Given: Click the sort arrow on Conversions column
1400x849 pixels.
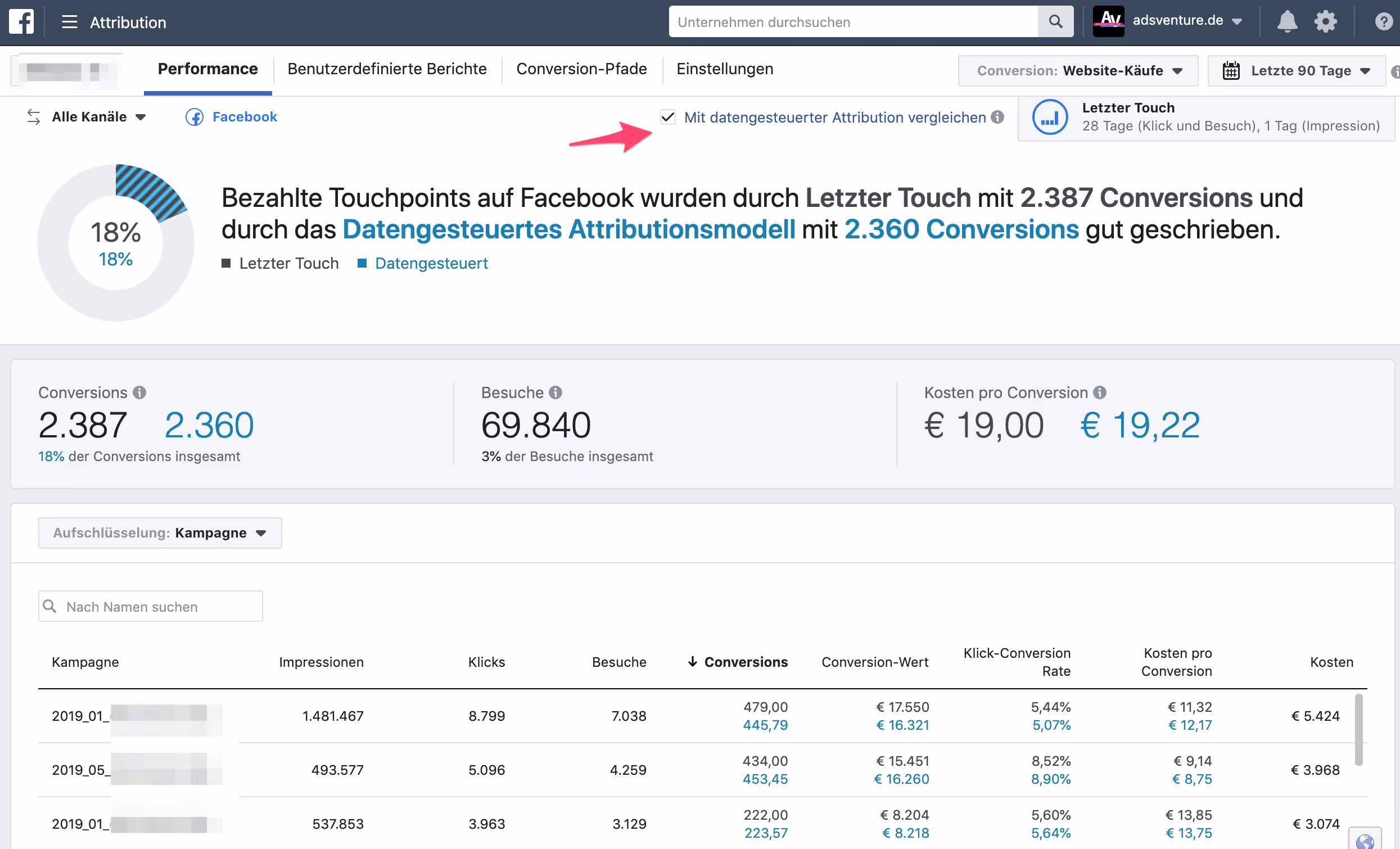Looking at the screenshot, I should tap(693, 661).
